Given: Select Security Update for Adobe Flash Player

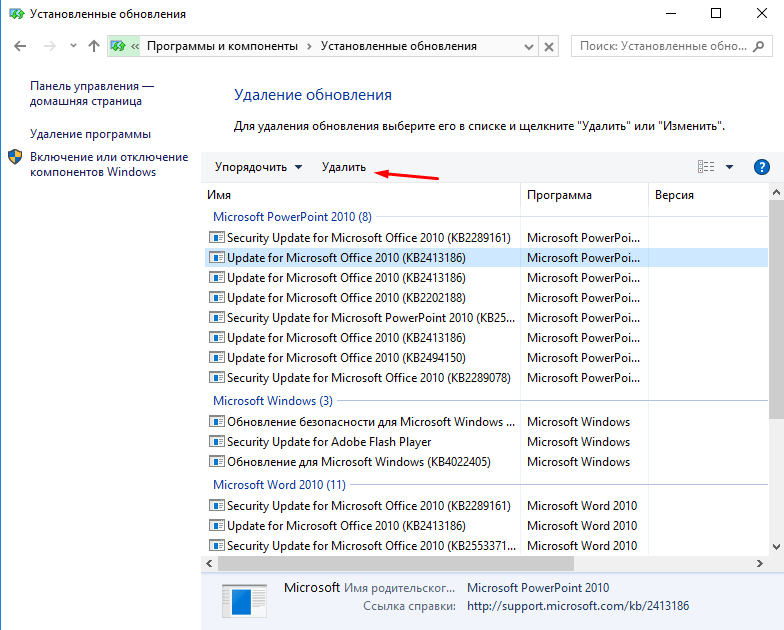Looking at the screenshot, I should (486, 442).
